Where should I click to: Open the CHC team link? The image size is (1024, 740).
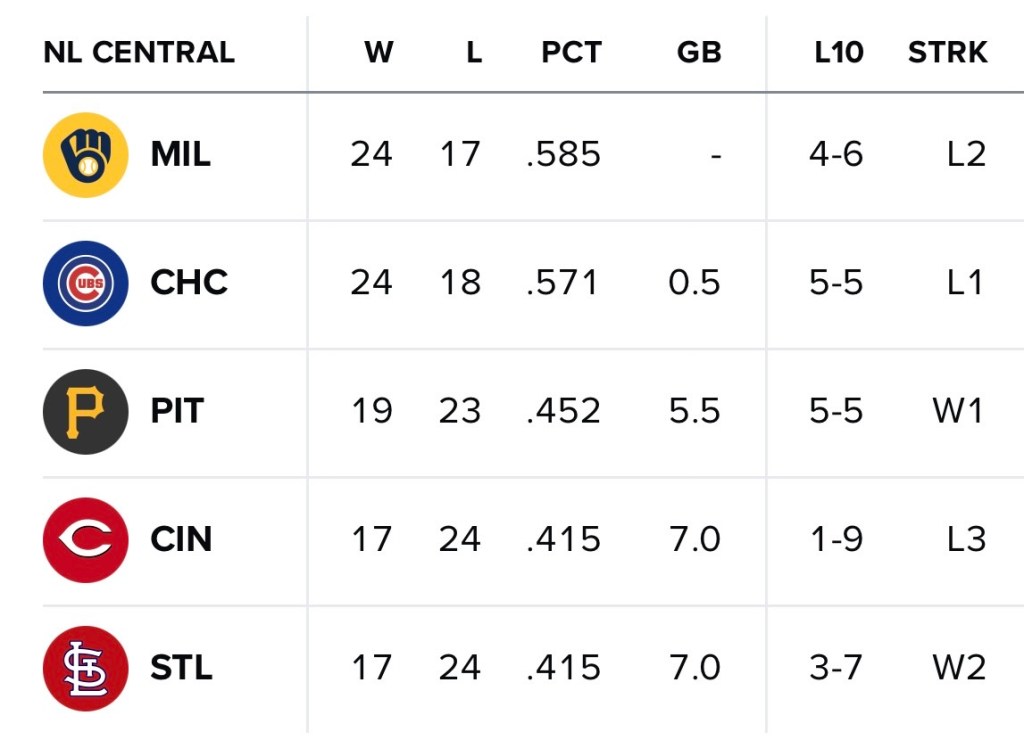point(189,283)
